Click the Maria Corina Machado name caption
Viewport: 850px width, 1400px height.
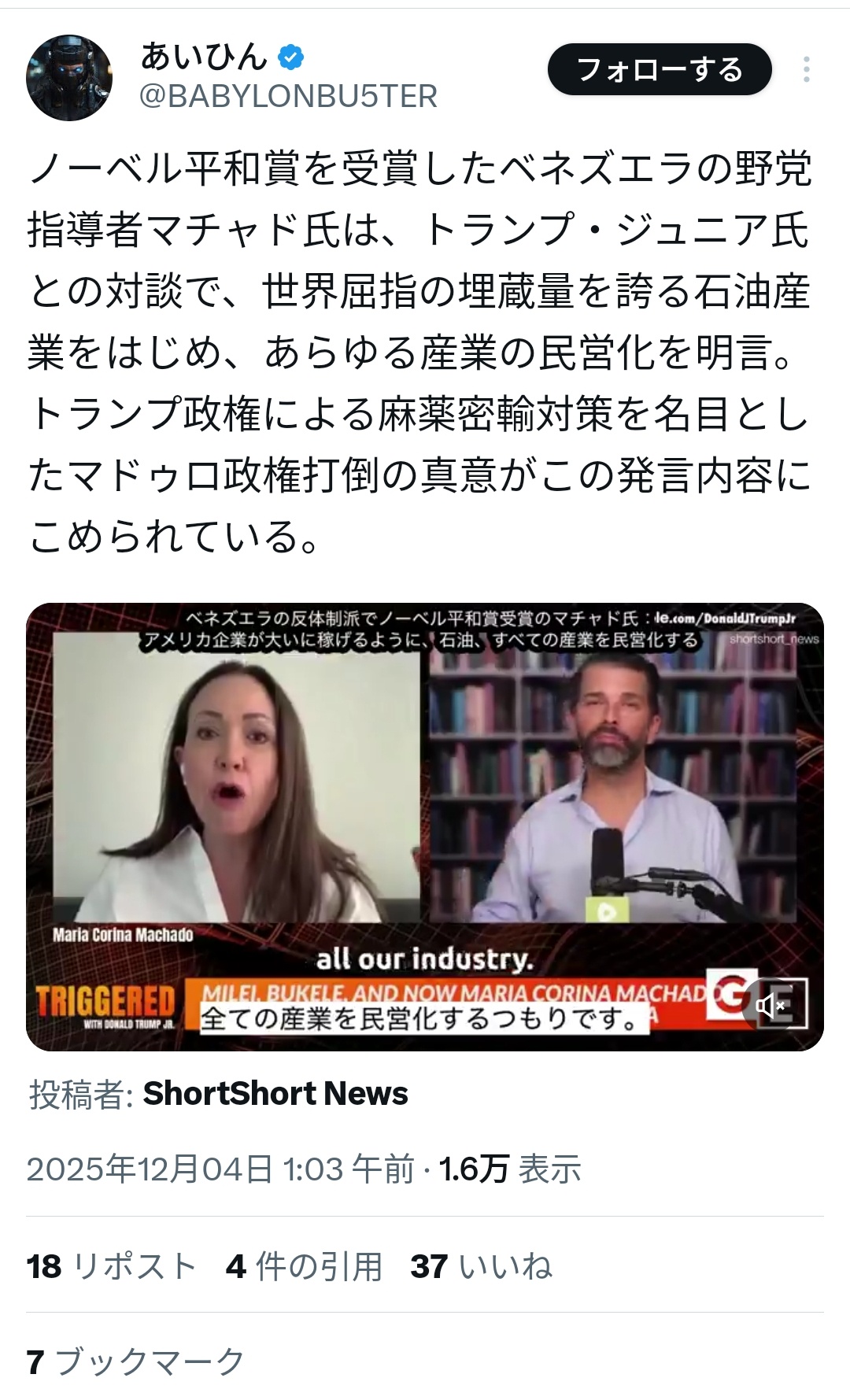point(123,934)
